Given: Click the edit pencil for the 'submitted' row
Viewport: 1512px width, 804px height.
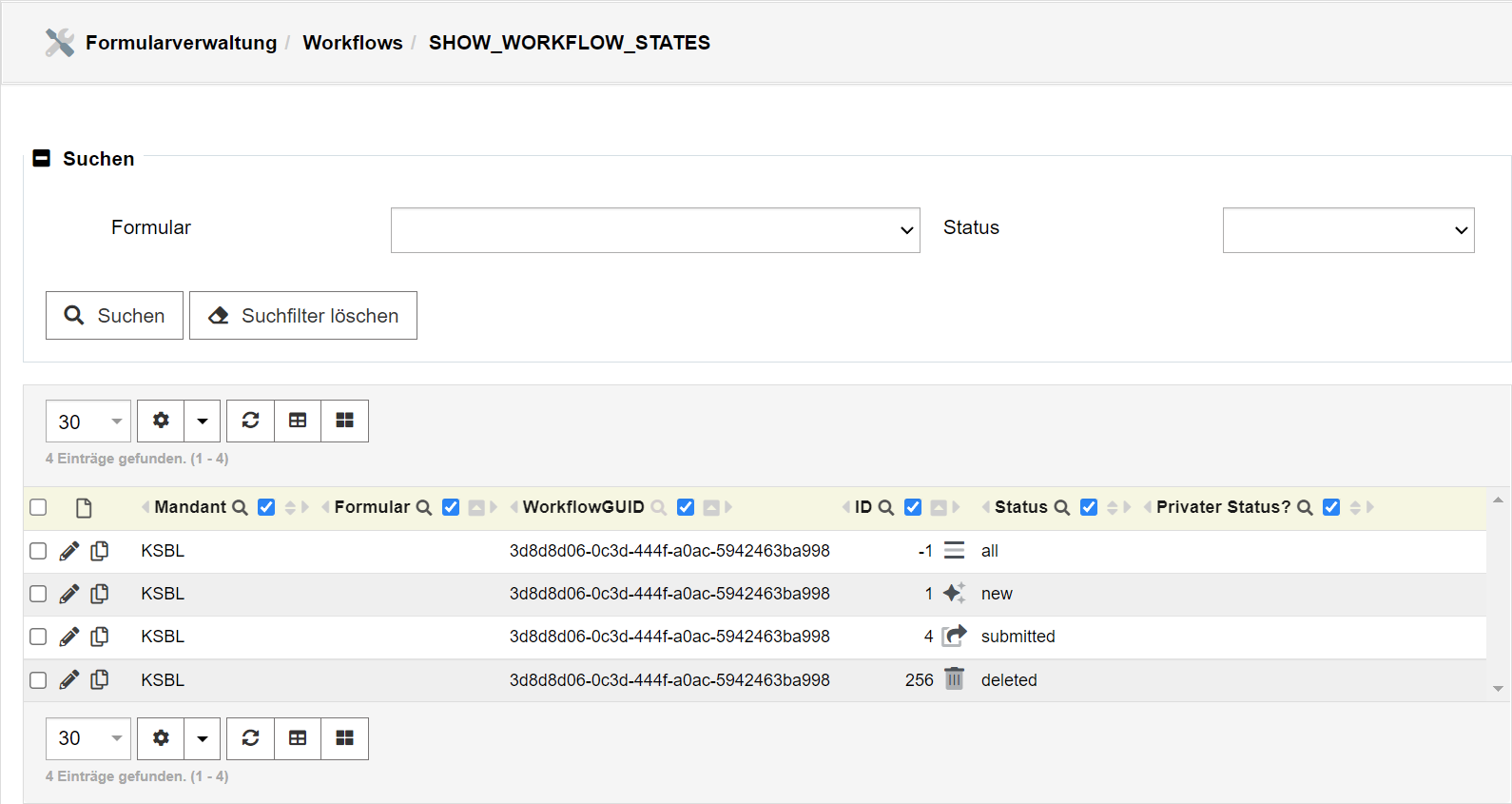Looking at the screenshot, I should click(68, 637).
